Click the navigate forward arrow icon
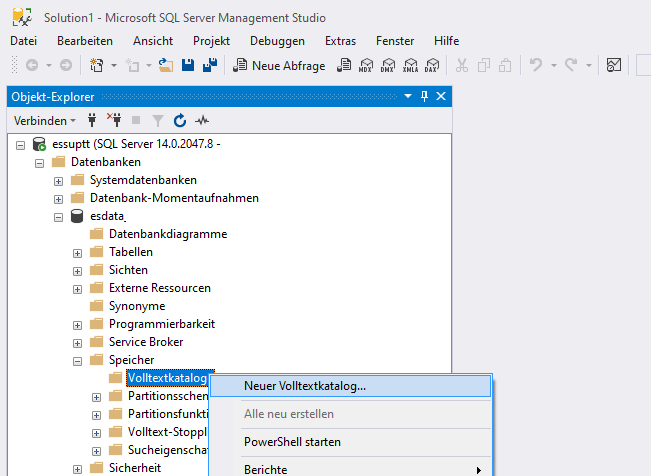The width and height of the screenshot is (651, 476). coord(66,65)
